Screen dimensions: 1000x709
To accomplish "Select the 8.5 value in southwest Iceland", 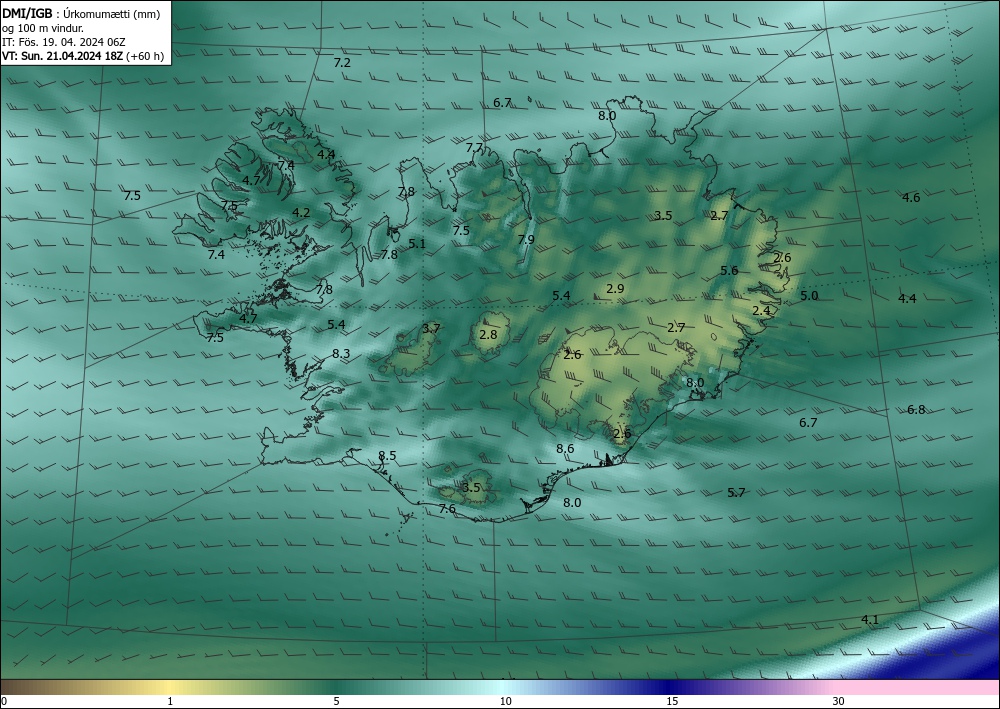I will [x=387, y=456].
